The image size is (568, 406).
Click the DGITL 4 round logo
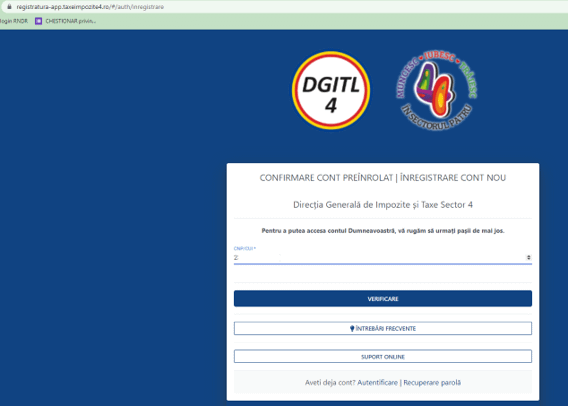[331, 90]
